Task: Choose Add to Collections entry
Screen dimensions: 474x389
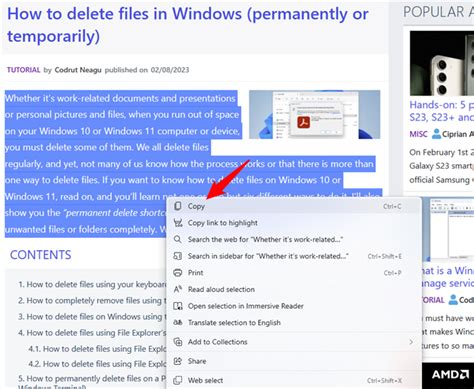Action: click(x=294, y=342)
